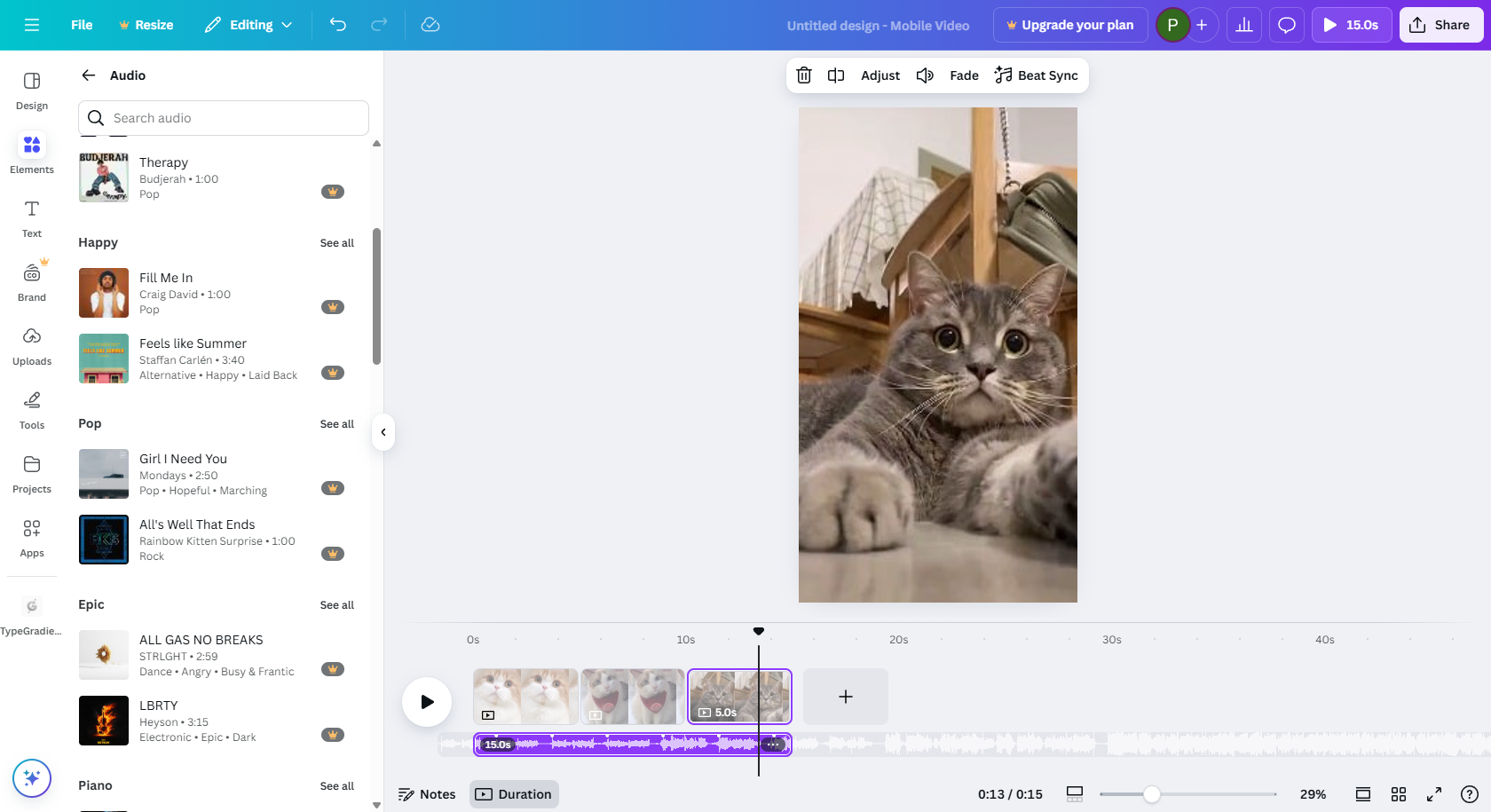
Task: Undo the last action
Action: point(338,25)
